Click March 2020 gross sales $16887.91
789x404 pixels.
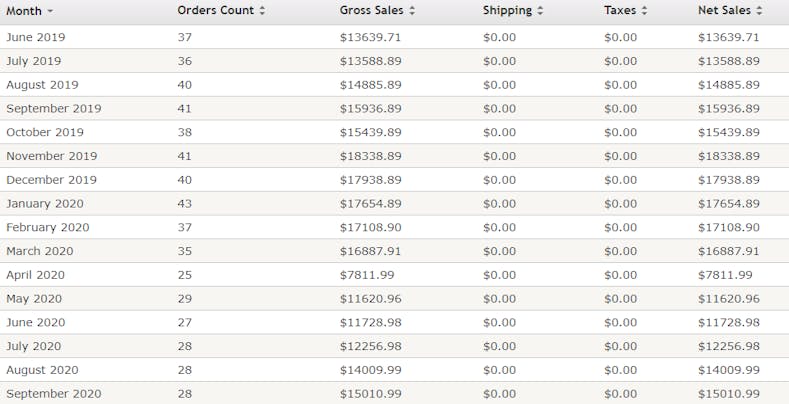click(370, 251)
